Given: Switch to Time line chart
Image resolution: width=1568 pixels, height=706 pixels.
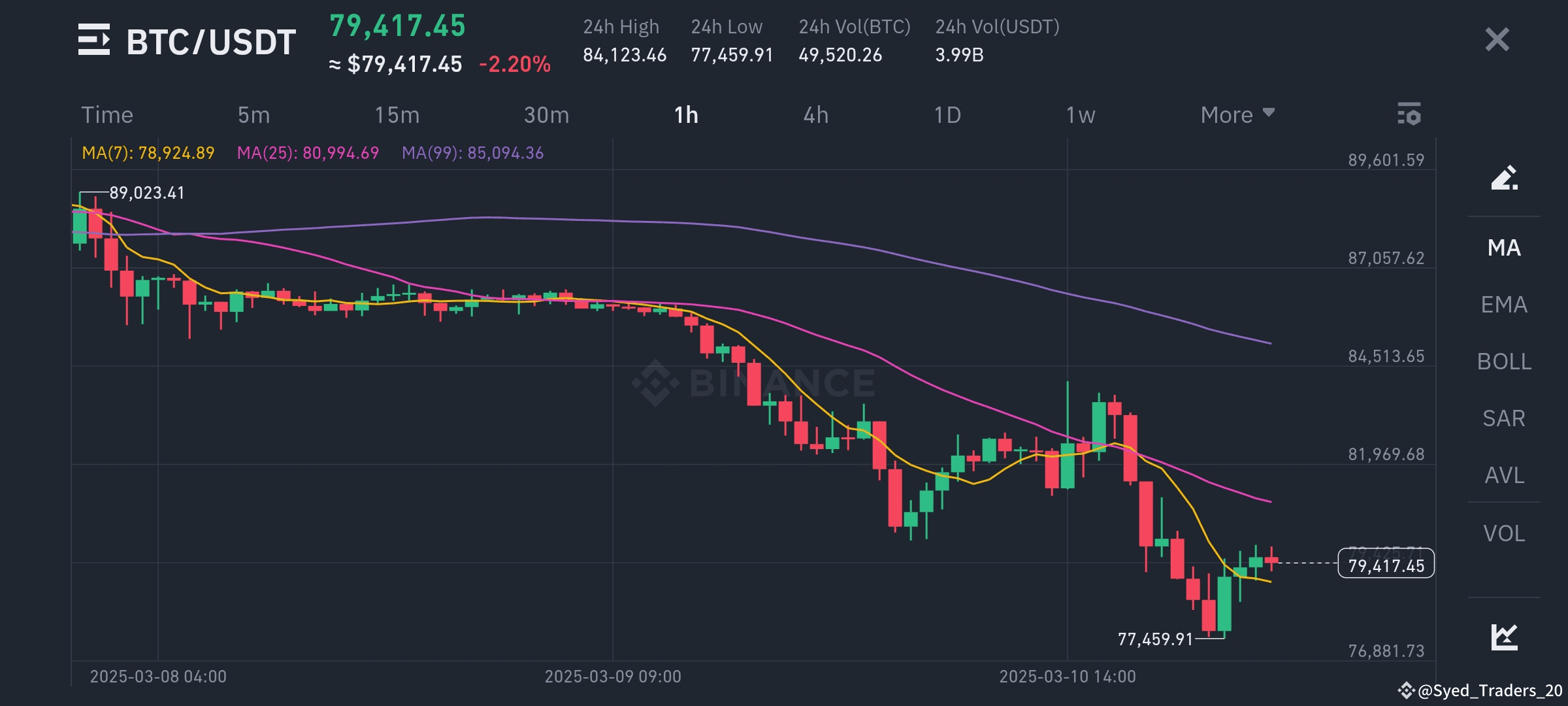Looking at the screenshot, I should pyautogui.click(x=107, y=115).
